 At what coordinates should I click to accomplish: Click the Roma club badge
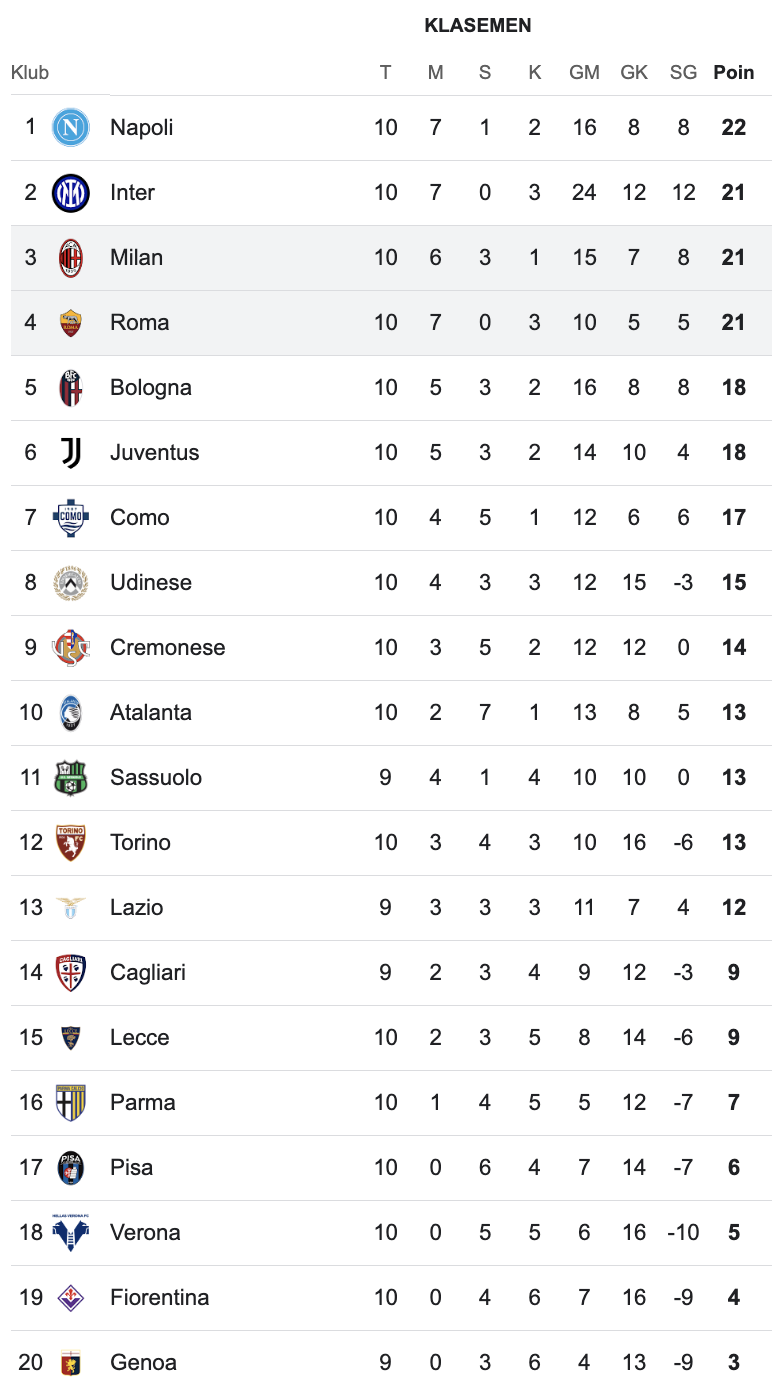coord(71,322)
